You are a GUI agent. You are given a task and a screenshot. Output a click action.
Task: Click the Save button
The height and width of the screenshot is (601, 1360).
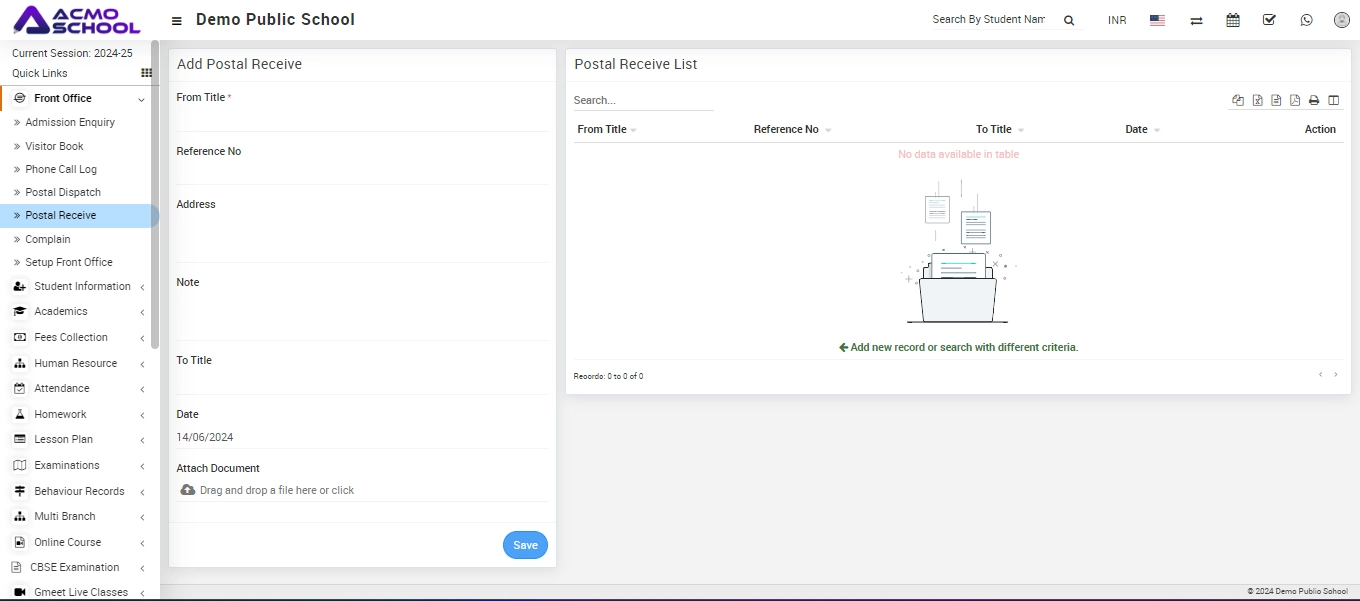[x=525, y=545]
